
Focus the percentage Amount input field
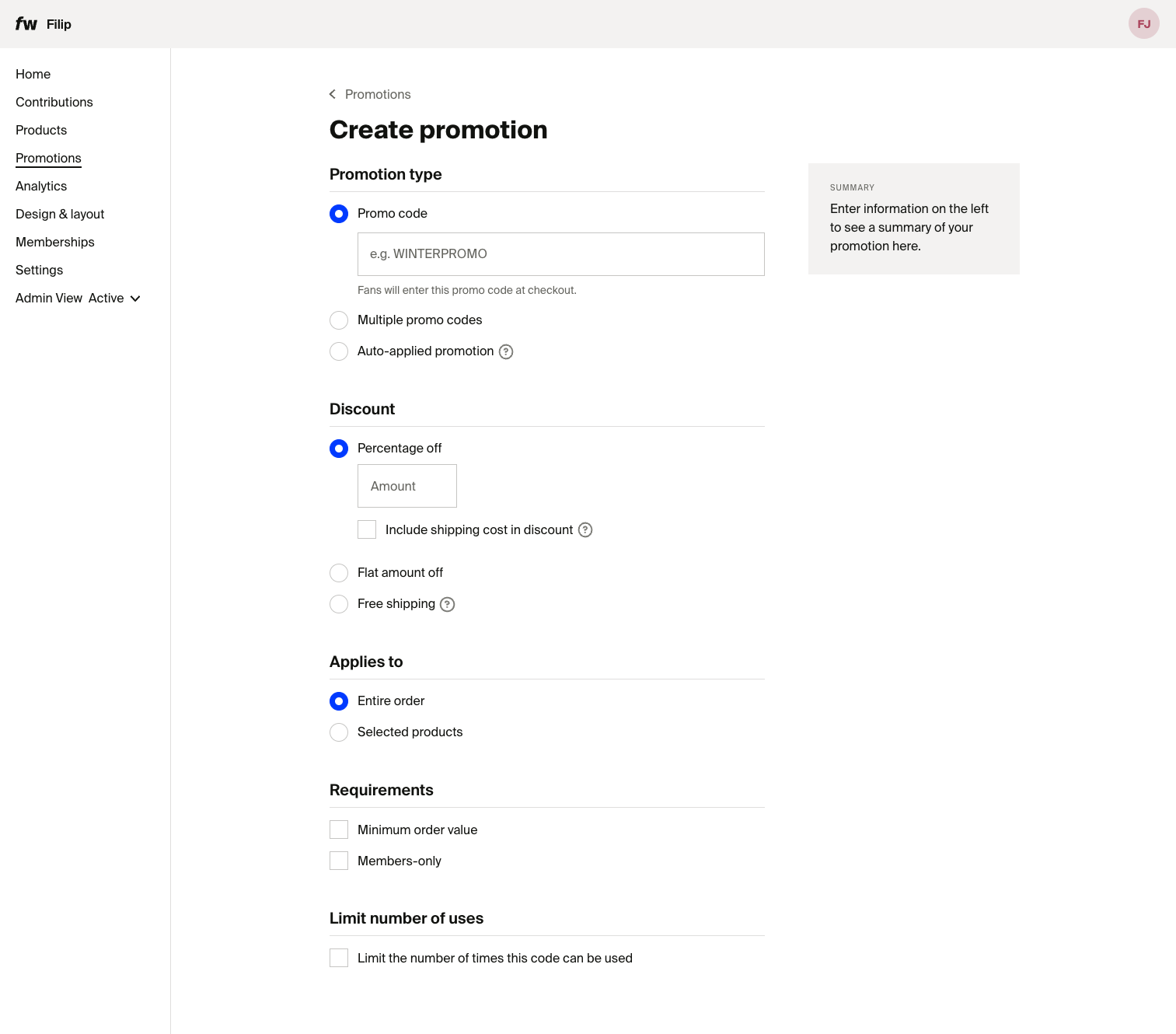tap(407, 486)
